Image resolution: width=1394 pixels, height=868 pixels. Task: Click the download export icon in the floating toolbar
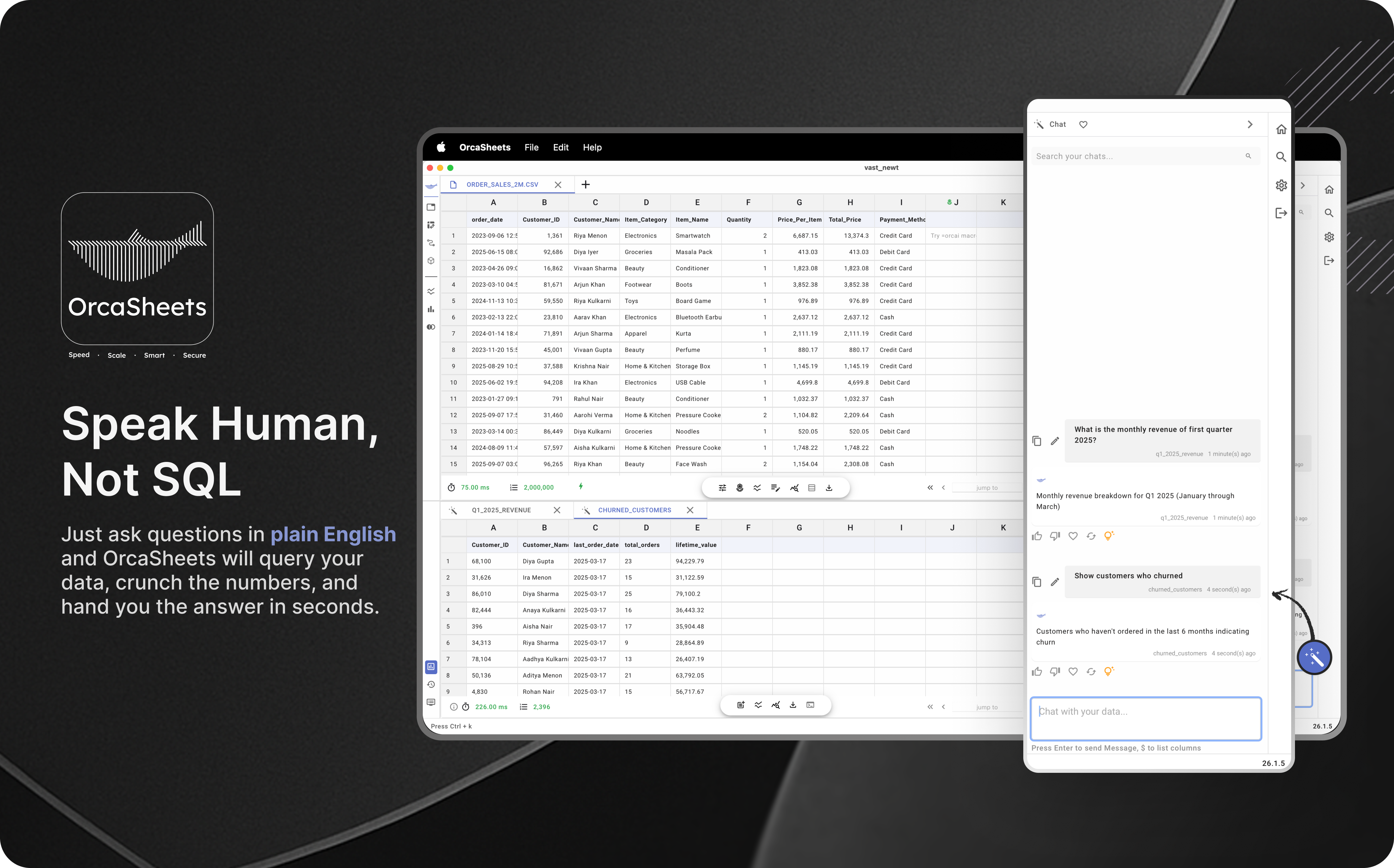tap(829, 487)
